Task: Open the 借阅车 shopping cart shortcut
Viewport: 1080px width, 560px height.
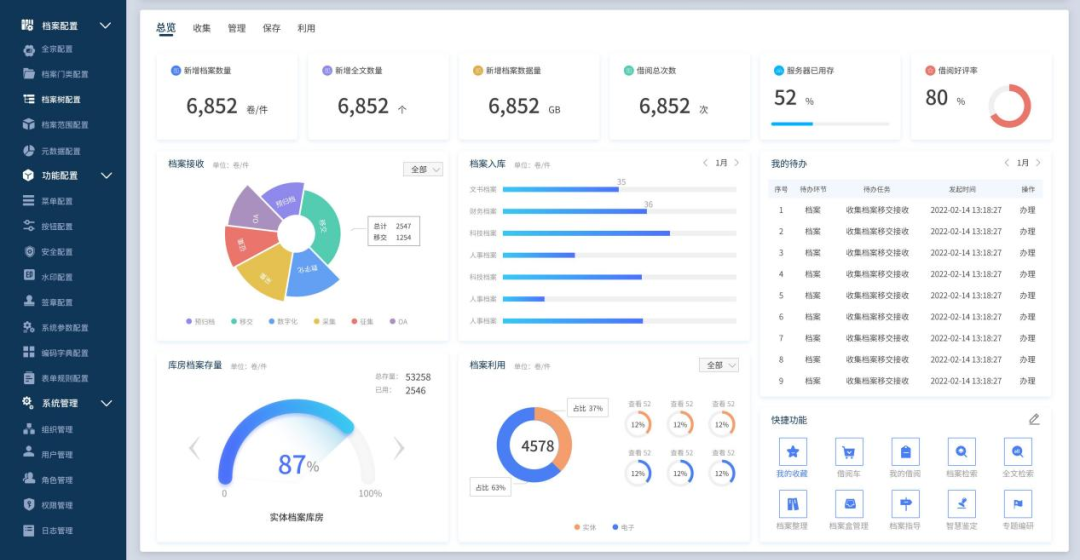Action: tap(849, 452)
